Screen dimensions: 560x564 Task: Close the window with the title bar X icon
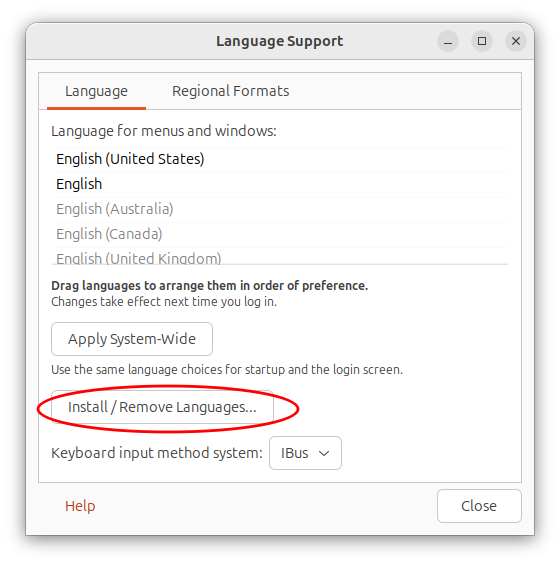tap(516, 41)
